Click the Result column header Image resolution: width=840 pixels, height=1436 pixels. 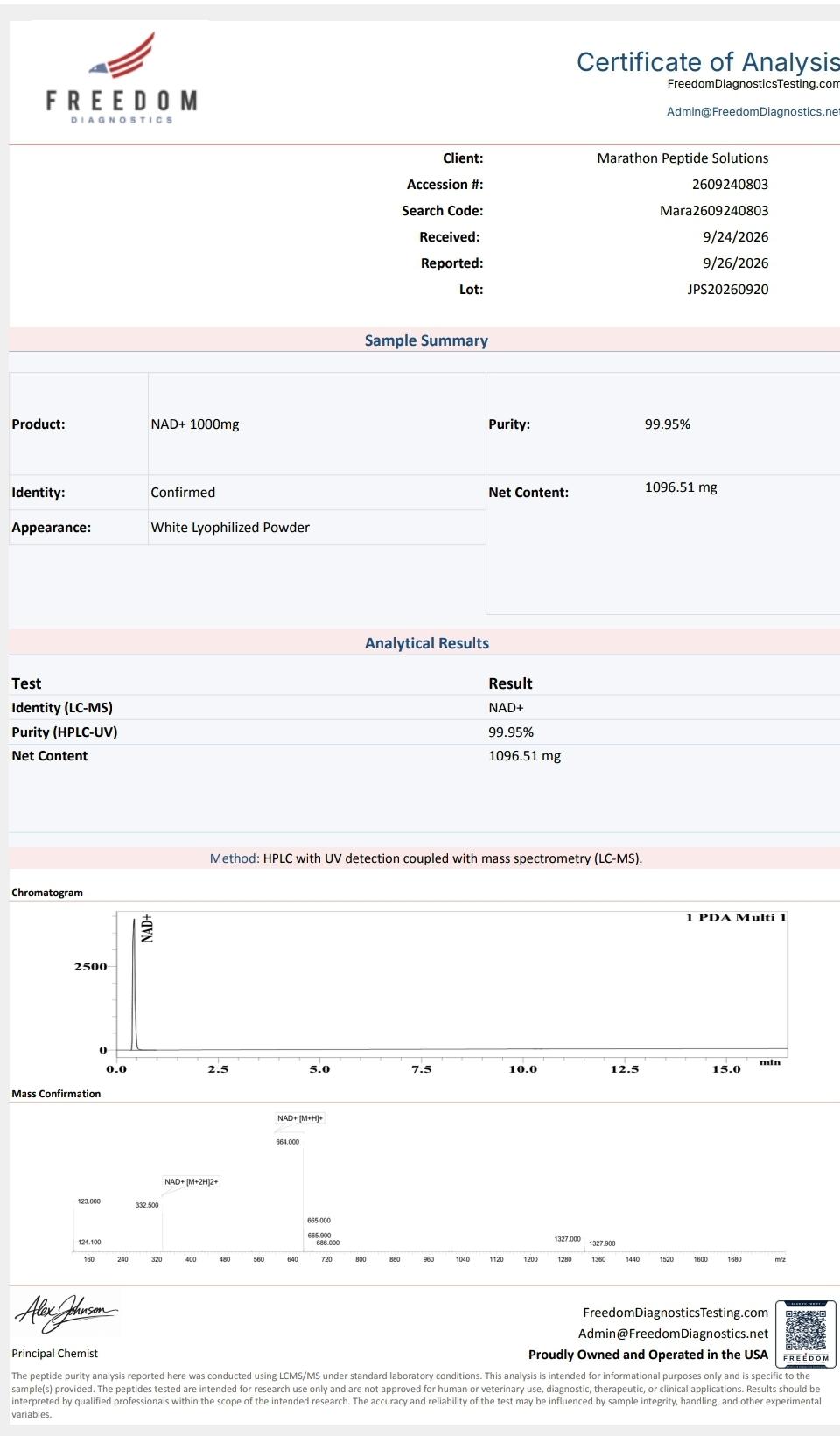coord(510,683)
